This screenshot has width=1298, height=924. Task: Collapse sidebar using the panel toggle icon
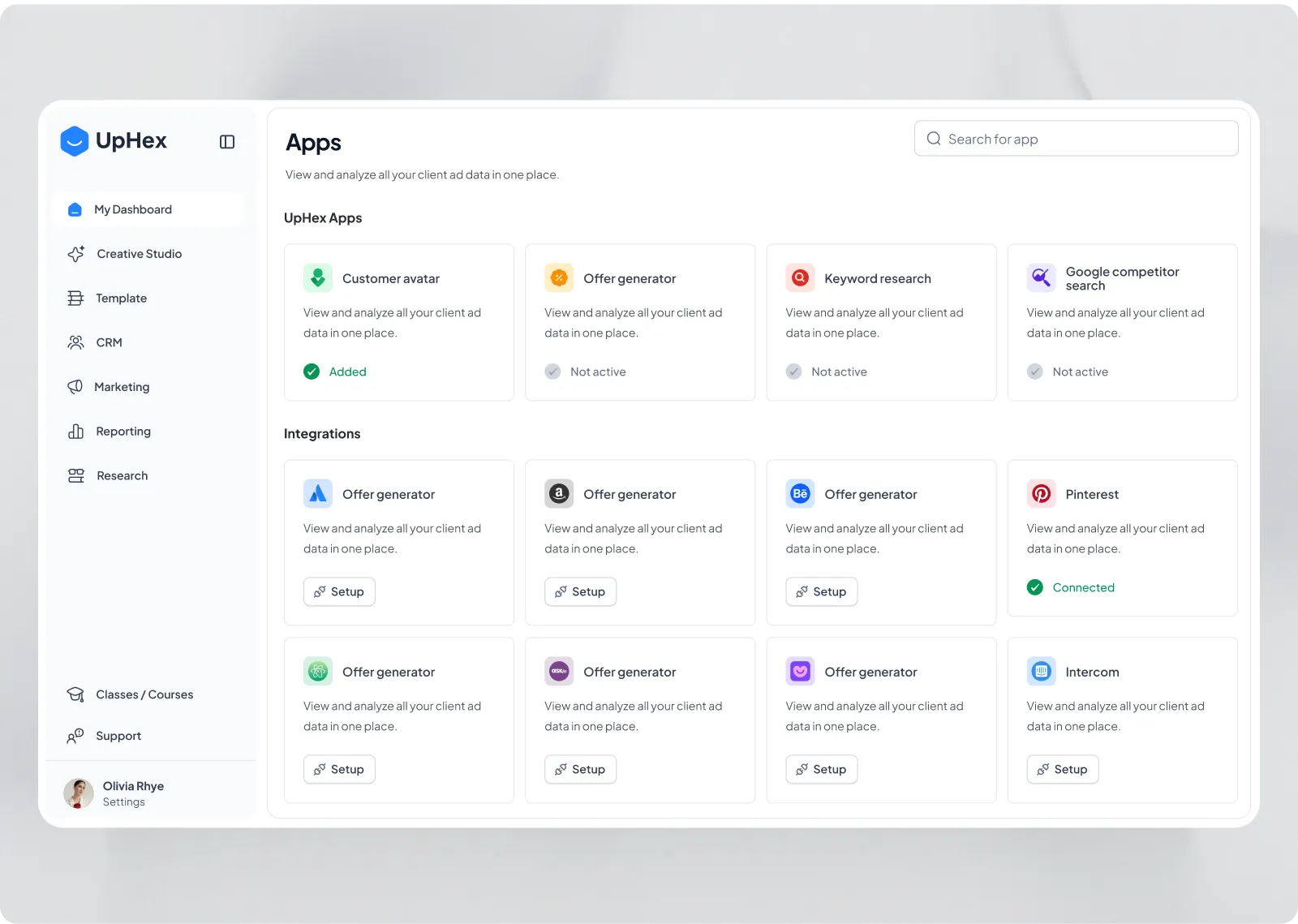(227, 142)
